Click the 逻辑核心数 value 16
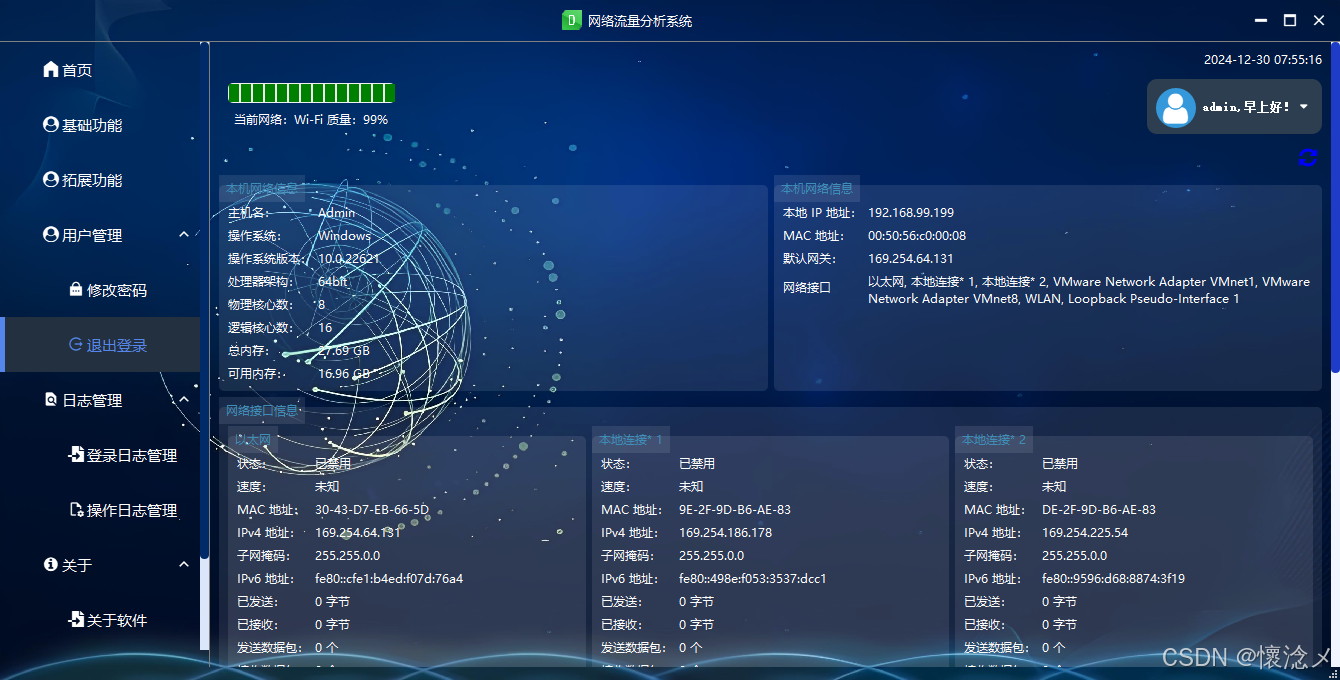1340x680 pixels. pyautogui.click(x=325, y=327)
